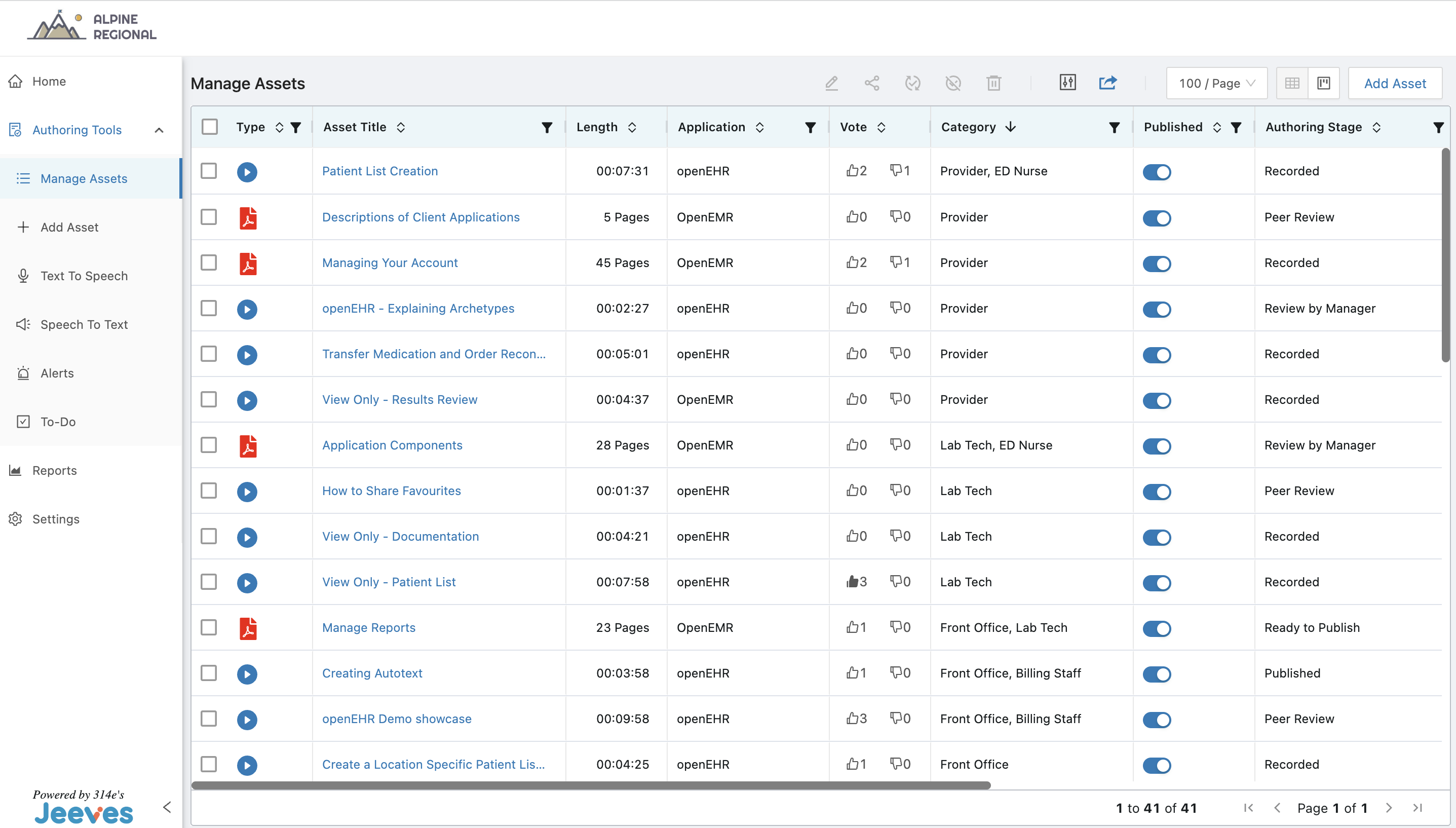Click the Add Asset button
Viewport: 1456px width, 828px height.
tap(1395, 83)
